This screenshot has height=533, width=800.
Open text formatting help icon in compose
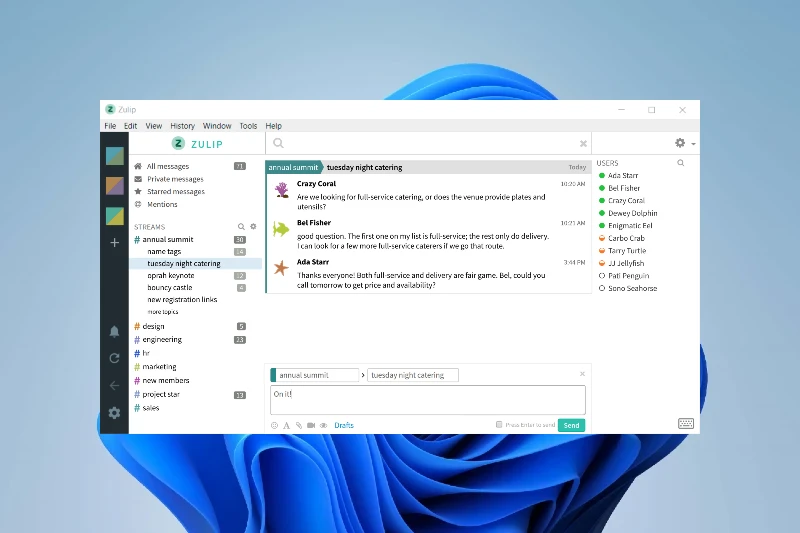(x=286, y=425)
